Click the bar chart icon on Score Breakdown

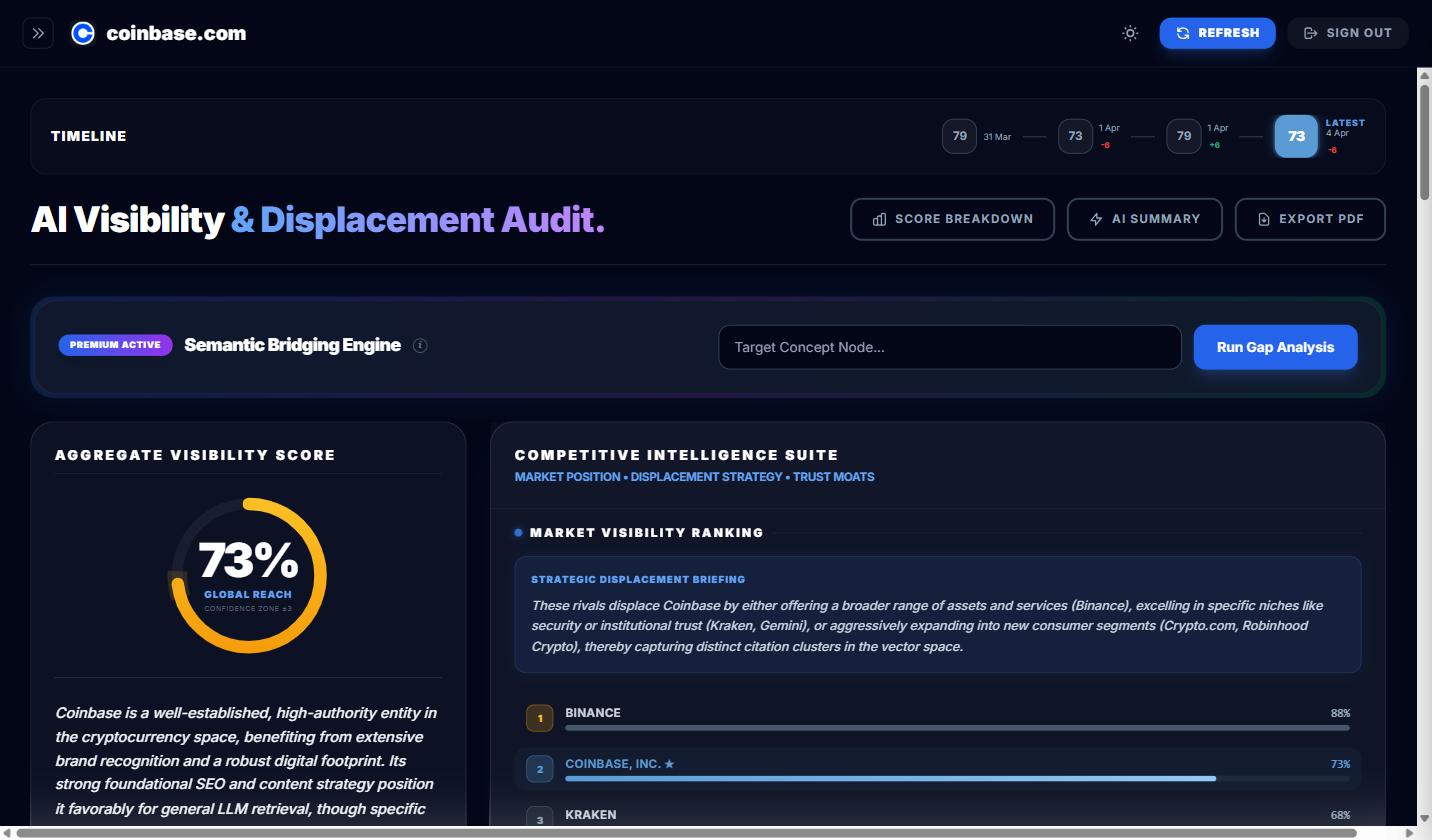[881, 219]
